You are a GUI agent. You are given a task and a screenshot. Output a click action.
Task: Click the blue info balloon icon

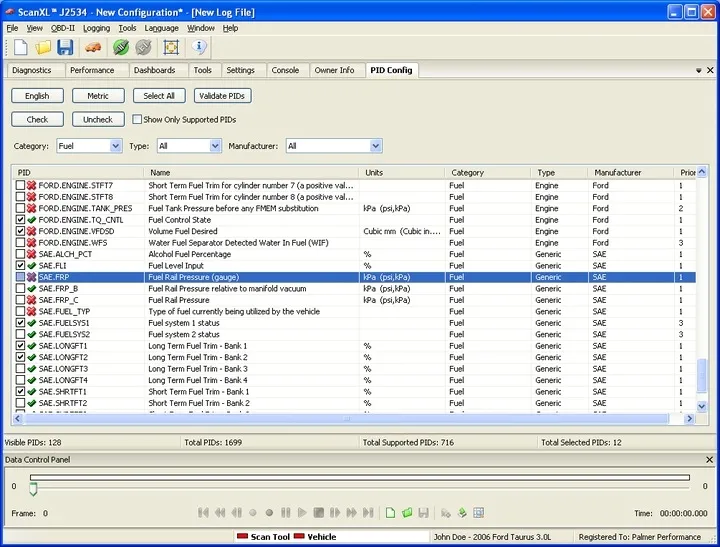coord(199,47)
